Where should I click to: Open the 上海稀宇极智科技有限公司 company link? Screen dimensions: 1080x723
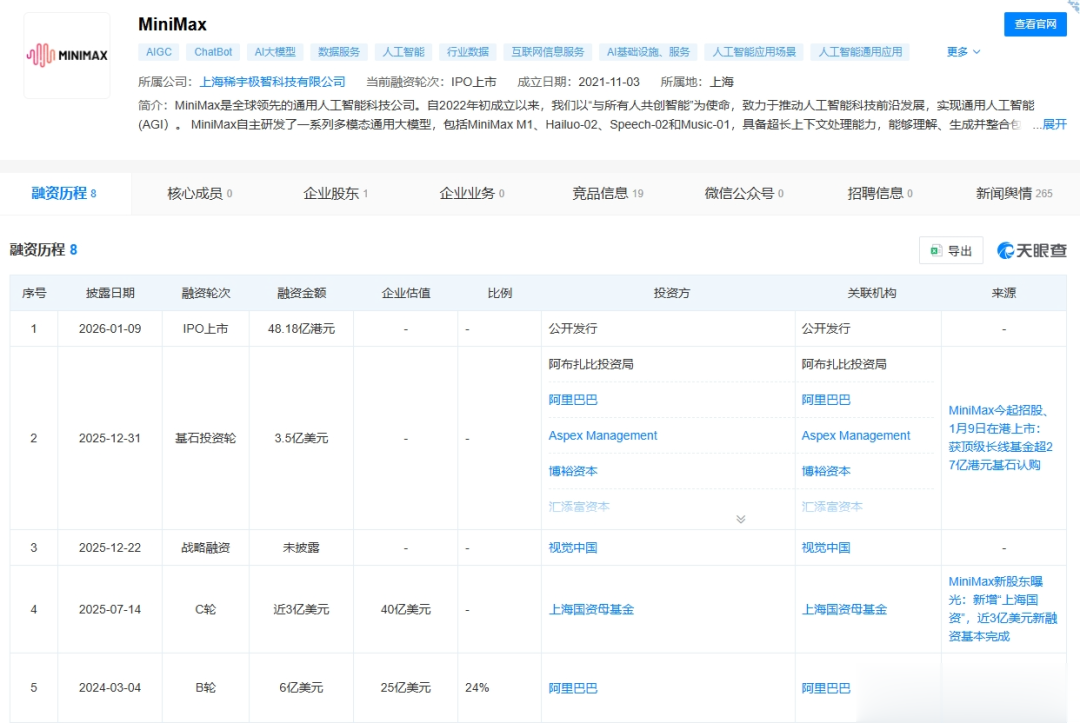point(272,82)
